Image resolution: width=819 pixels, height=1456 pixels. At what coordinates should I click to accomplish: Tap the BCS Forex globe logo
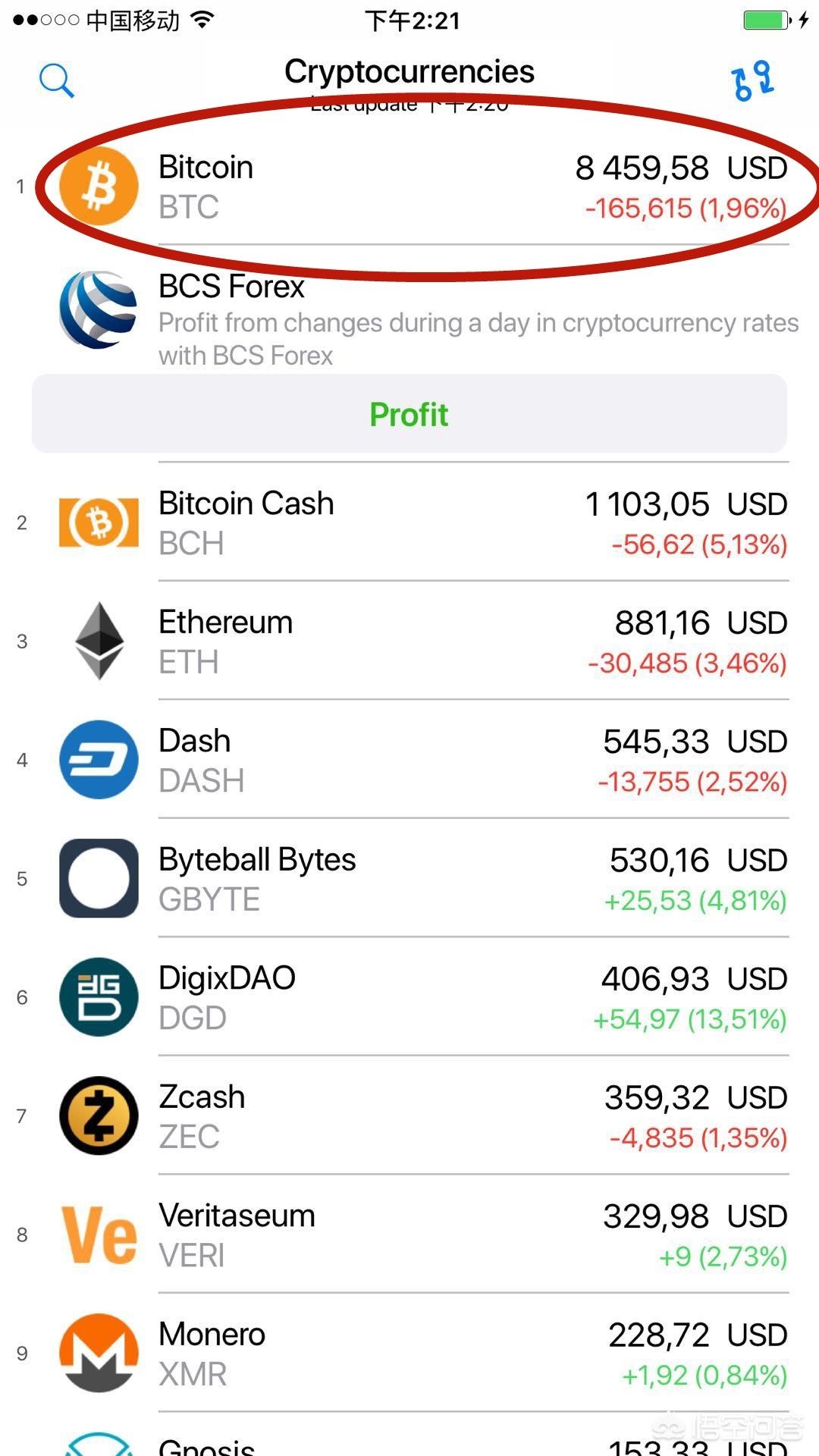[x=99, y=310]
